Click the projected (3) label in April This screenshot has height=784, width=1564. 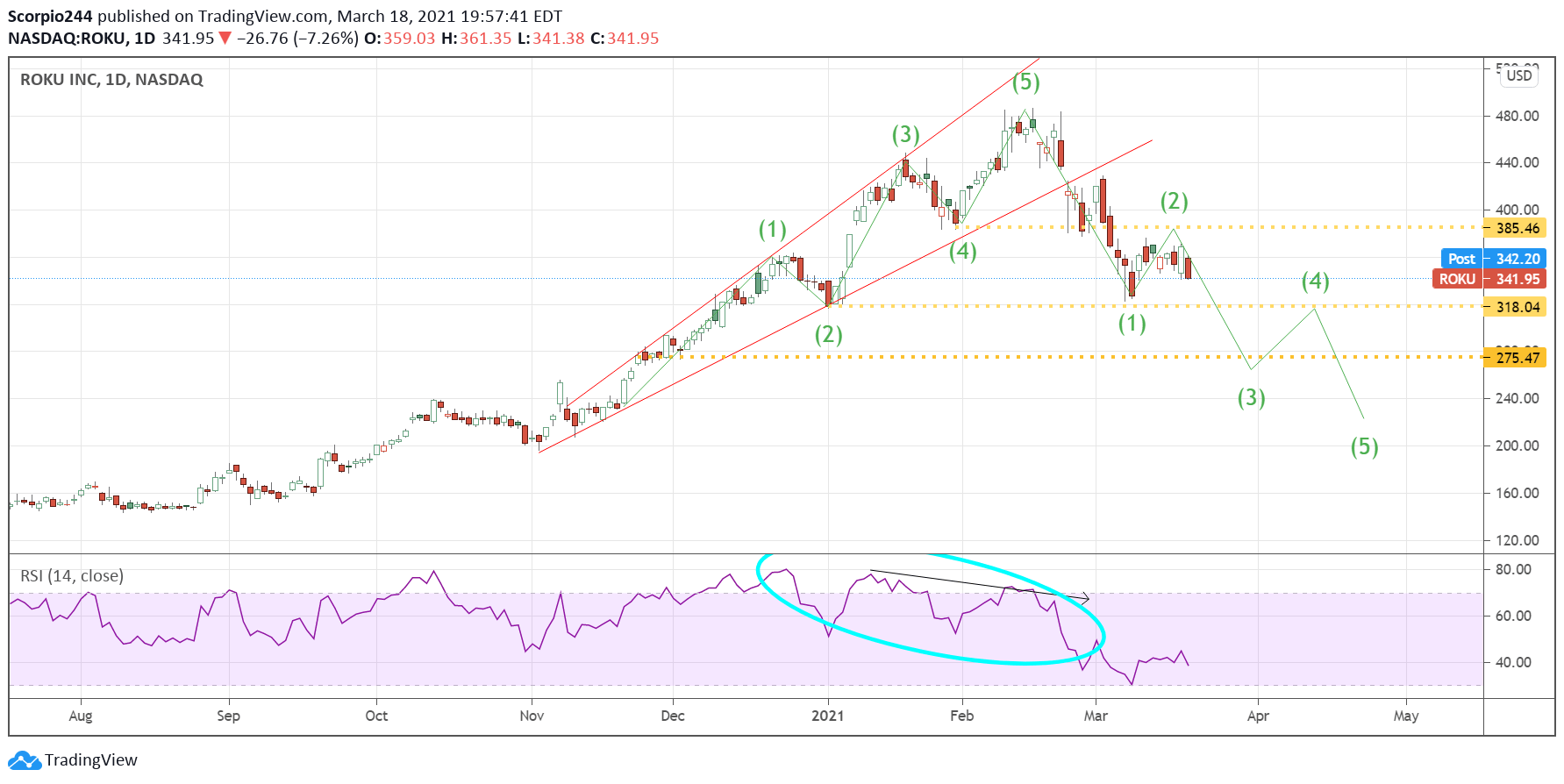[x=1251, y=398]
